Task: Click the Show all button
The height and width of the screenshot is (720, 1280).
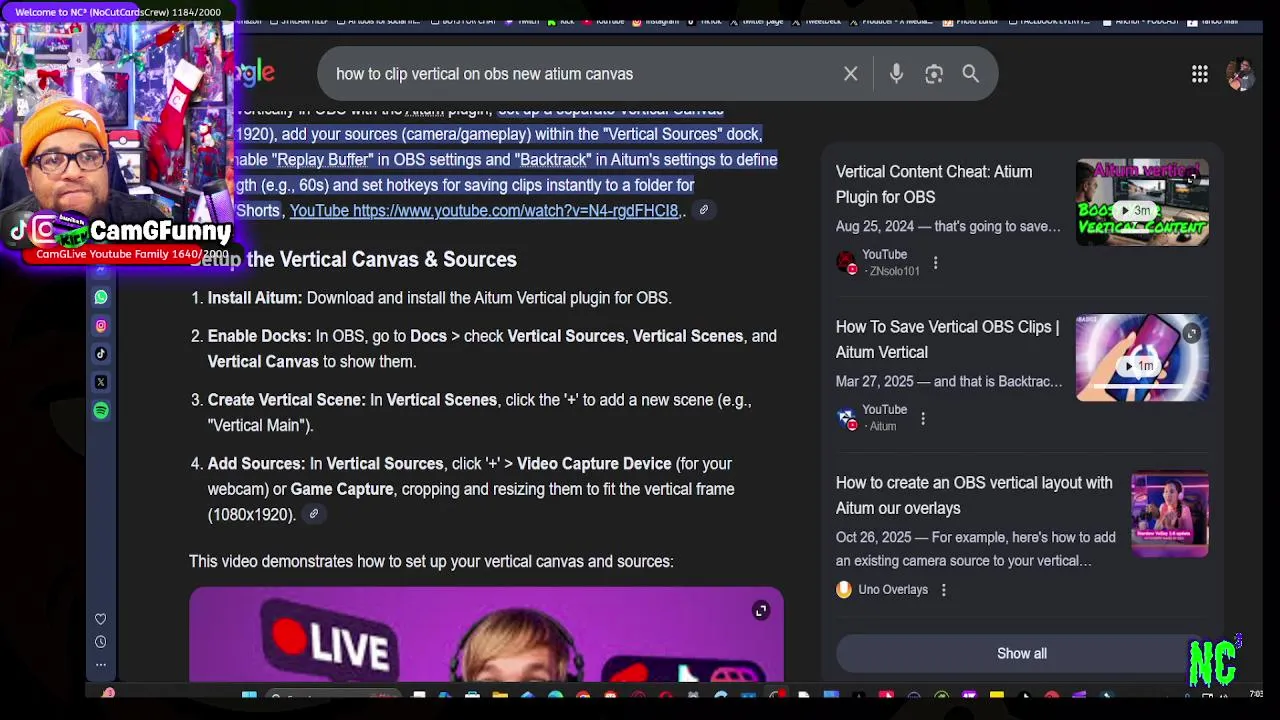Action: click(1022, 653)
